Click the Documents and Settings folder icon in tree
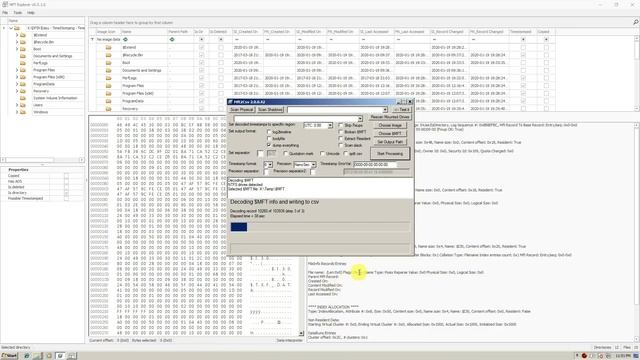 [23, 56]
